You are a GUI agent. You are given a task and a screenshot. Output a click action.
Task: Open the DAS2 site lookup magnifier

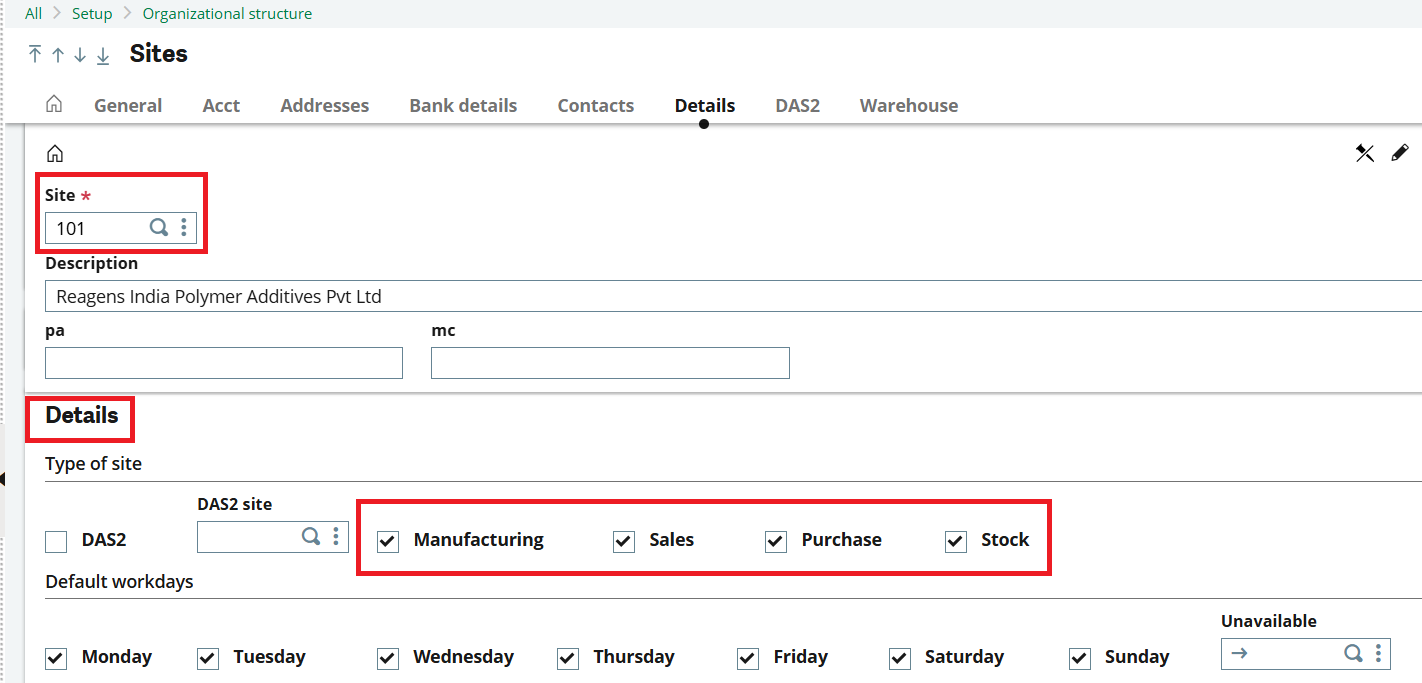[x=311, y=536]
